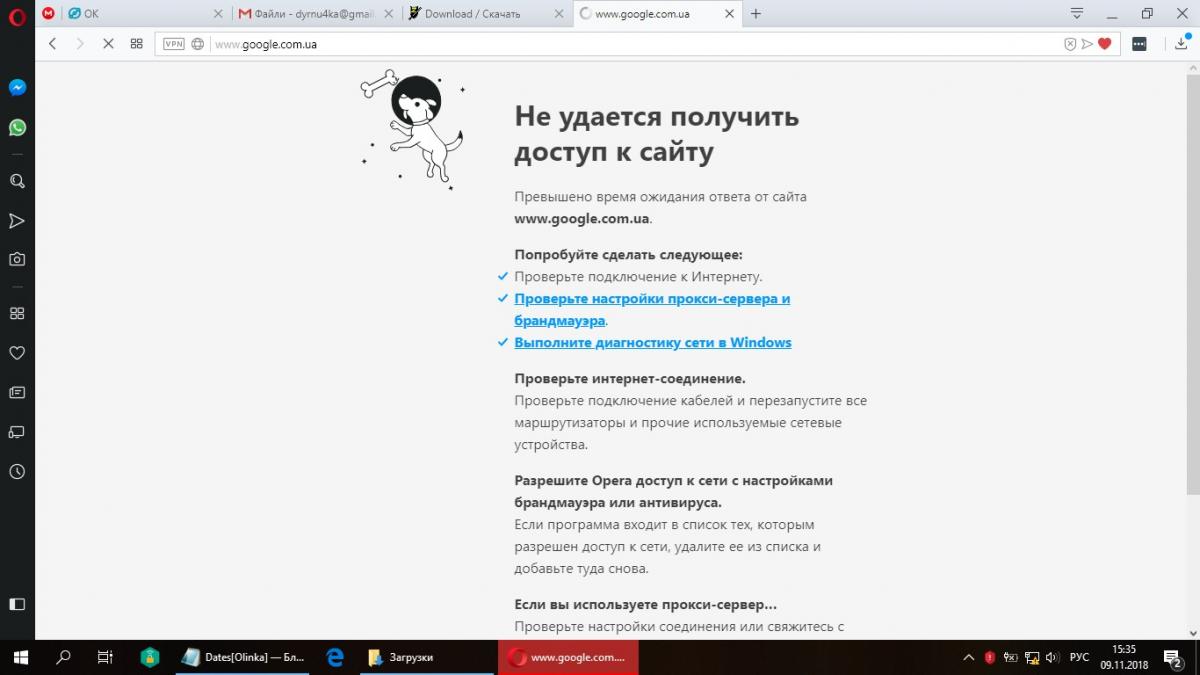Go back to previous page
Image resolution: width=1200 pixels, height=675 pixels.
pyautogui.click(x=53, y=44)
